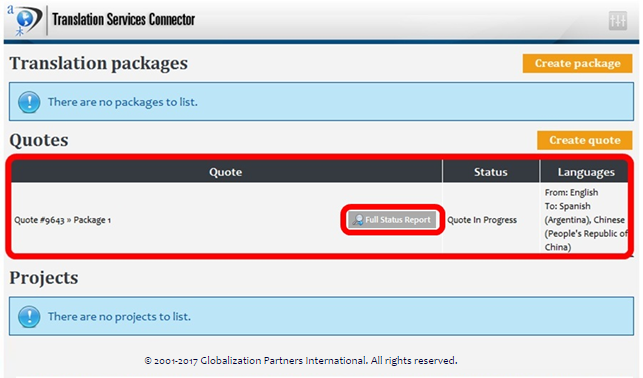Click the Translation Services Connector globe logo

[x=25, y=20]
